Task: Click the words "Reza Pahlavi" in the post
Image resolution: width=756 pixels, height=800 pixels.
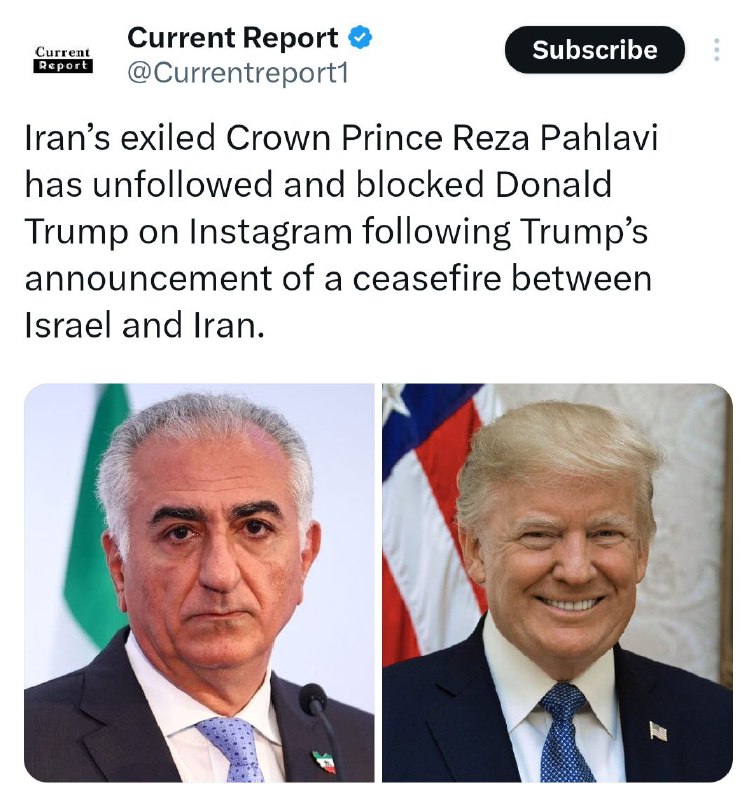Action: (x=555, y=138)
